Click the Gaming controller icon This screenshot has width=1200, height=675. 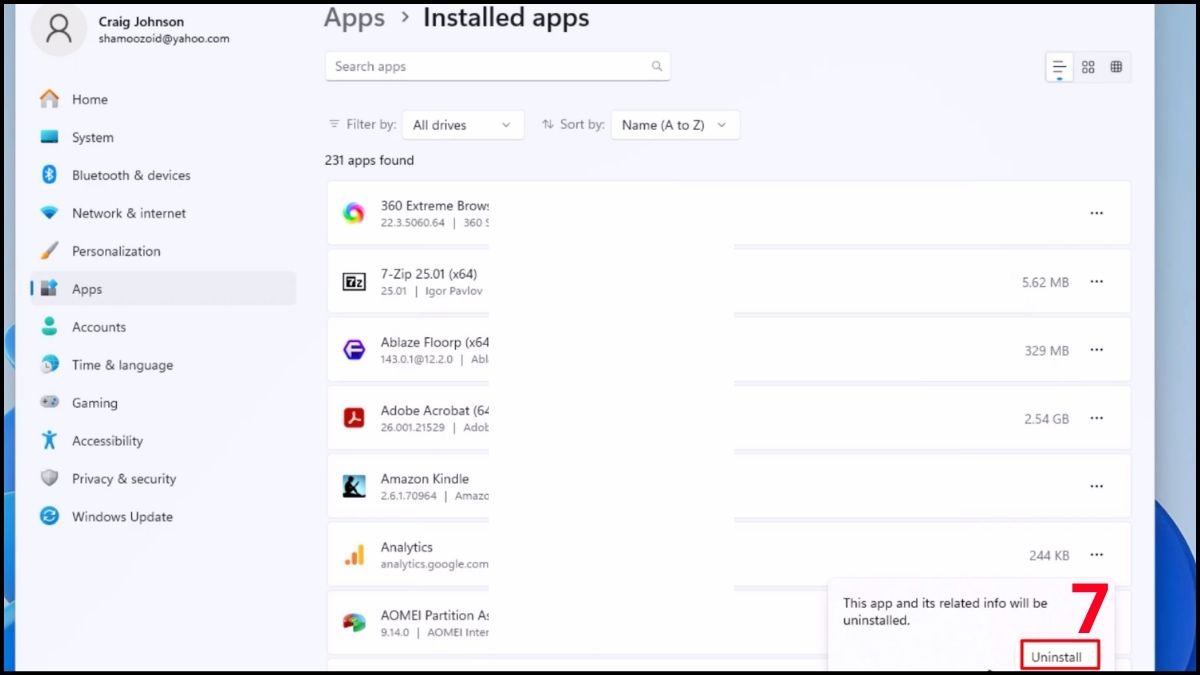coord(49,402)
